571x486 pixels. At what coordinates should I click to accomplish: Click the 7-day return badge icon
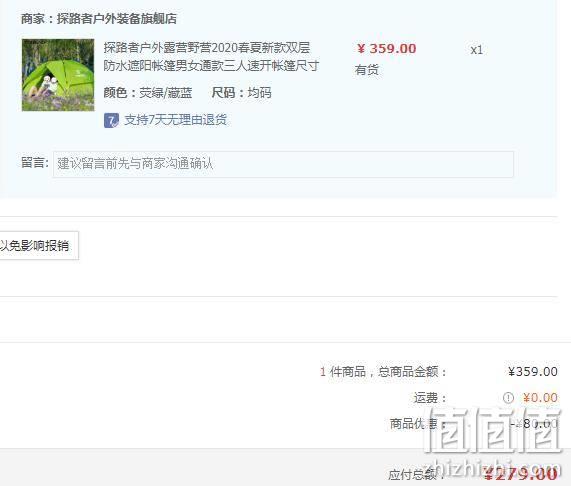(x=111, y=120)
